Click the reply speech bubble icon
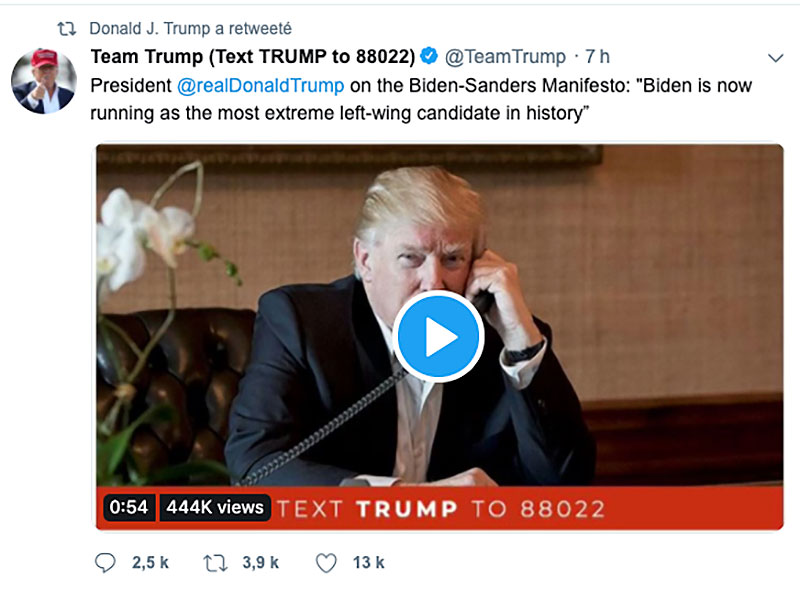The height and width of the screenshot is (589, 800). click(x=108, y=563)
